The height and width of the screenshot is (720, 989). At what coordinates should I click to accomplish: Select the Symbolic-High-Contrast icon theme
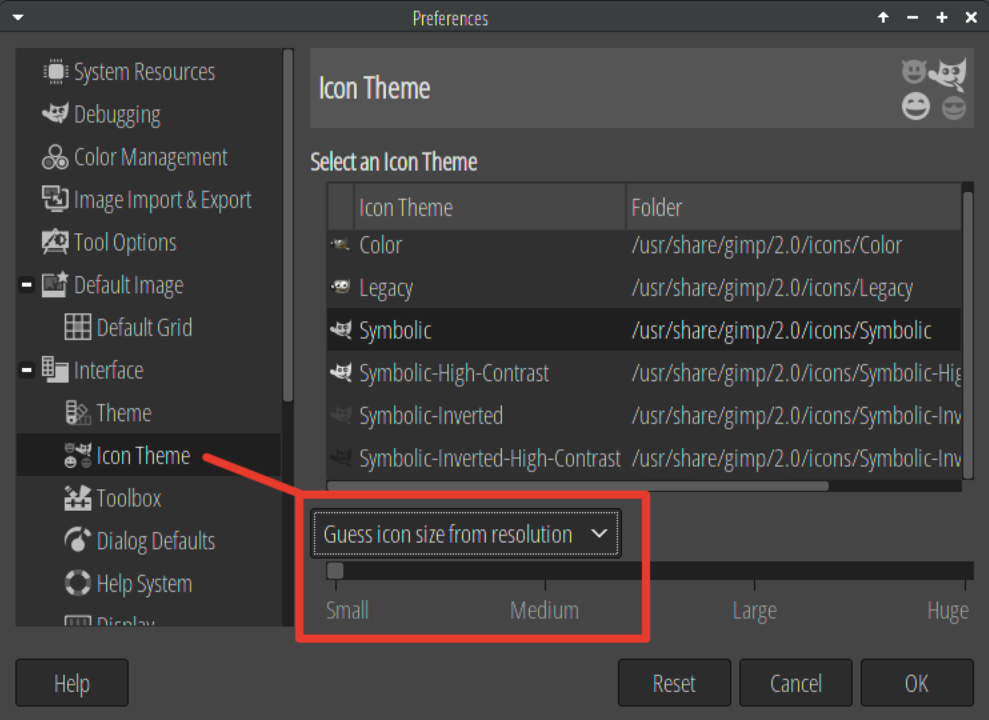click(x=453, y=373)
